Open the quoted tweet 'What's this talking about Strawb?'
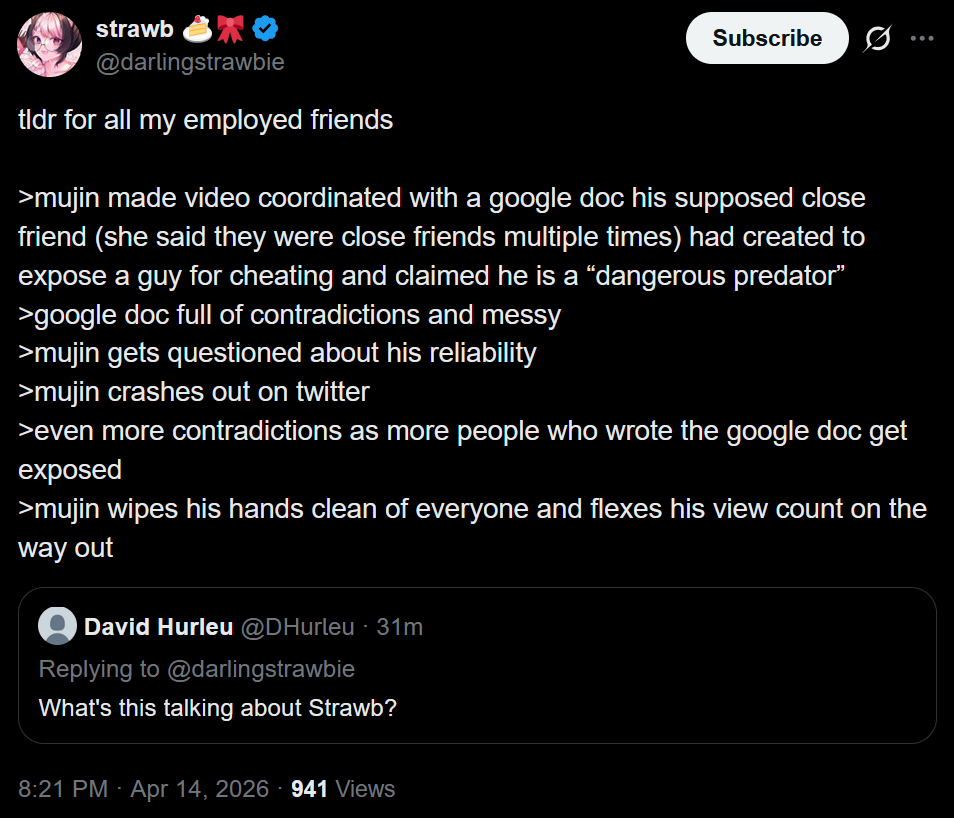This screenshot has width=954, height=818. (218, 708)
